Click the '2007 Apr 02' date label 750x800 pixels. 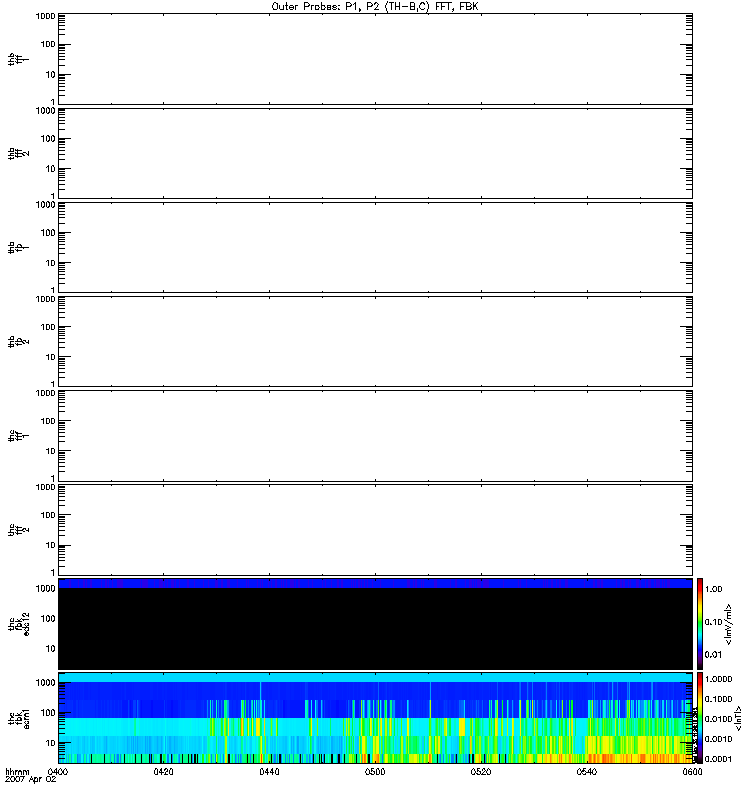(31, 780)
